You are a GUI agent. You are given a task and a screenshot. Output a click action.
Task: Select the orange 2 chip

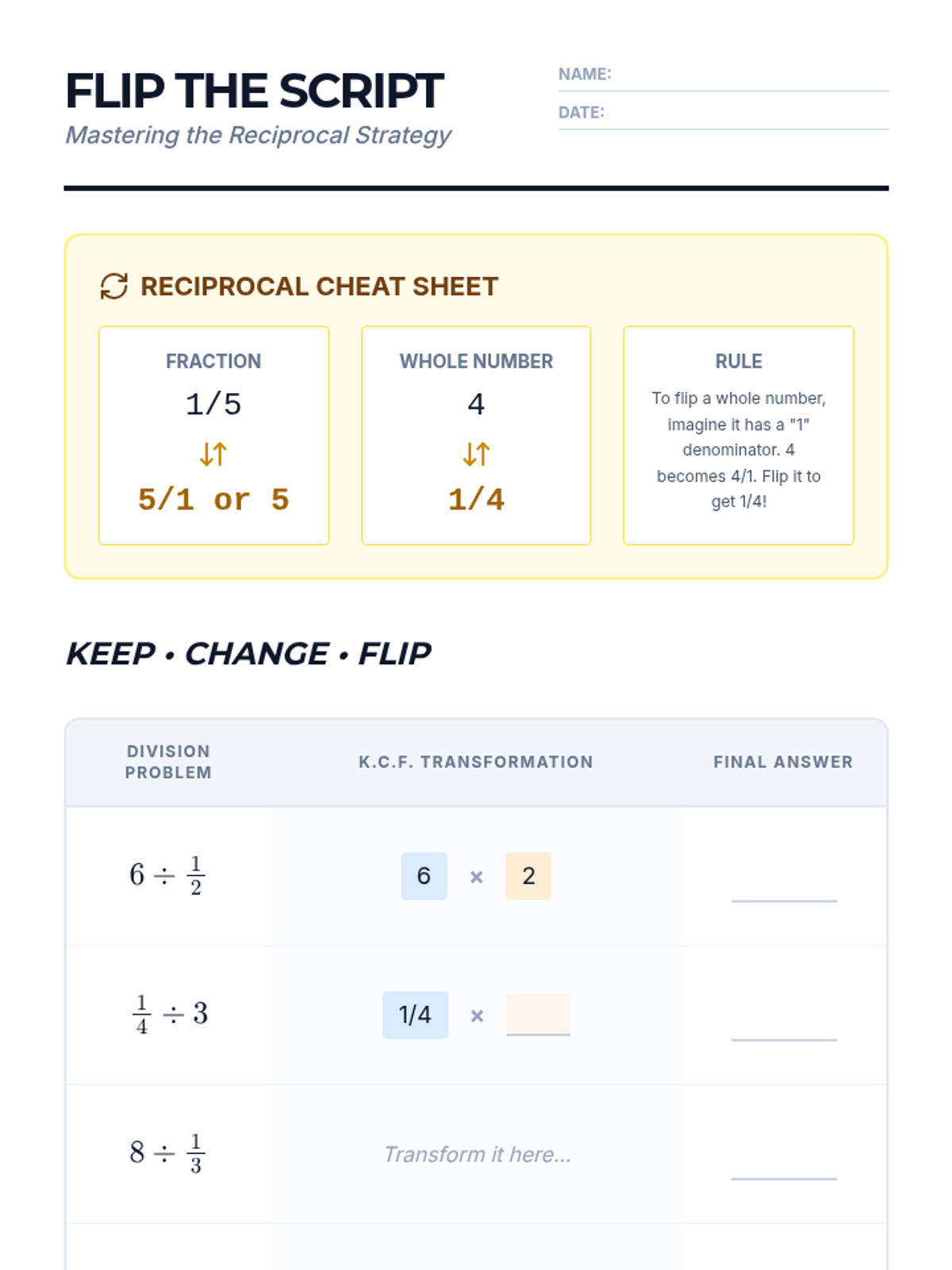[x=528, y=876]
